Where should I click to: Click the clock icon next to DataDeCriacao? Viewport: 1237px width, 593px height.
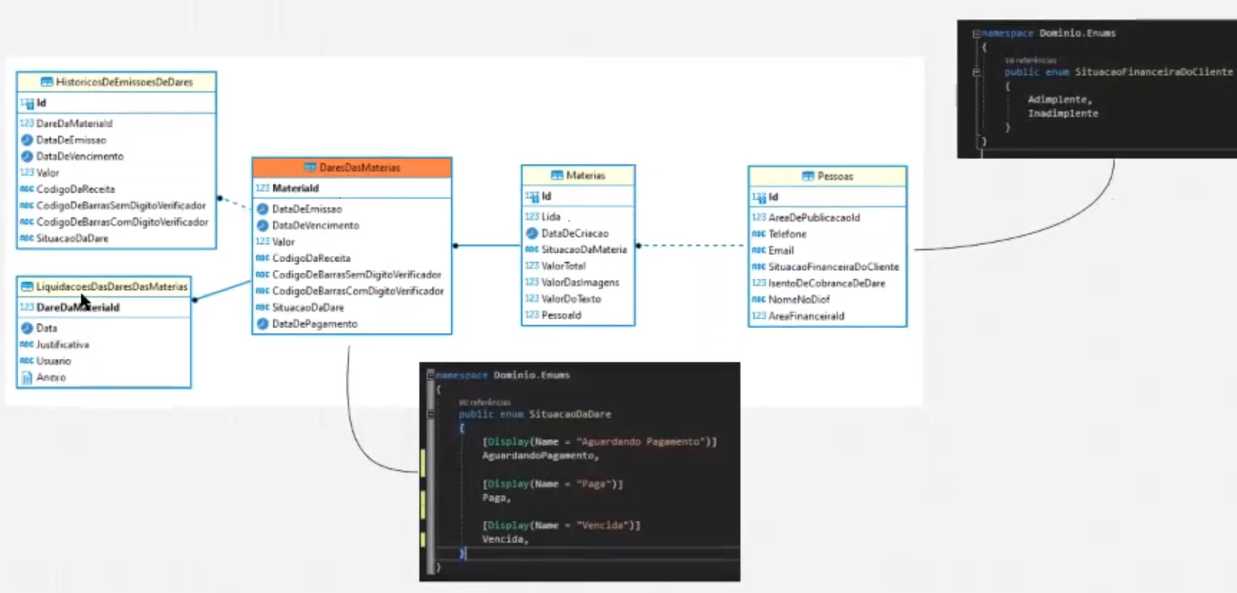tap(532, 233)
